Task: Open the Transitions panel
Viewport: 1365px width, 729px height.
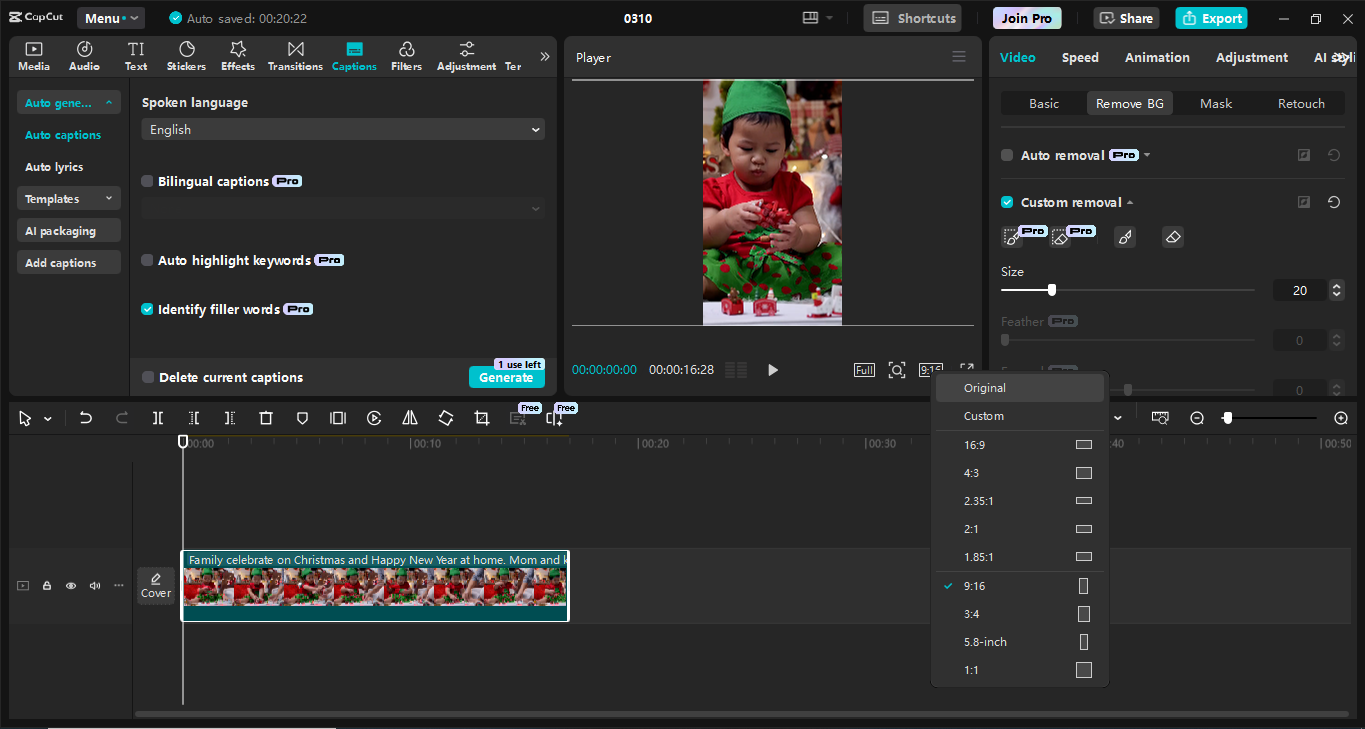Action: click(295, 55)
